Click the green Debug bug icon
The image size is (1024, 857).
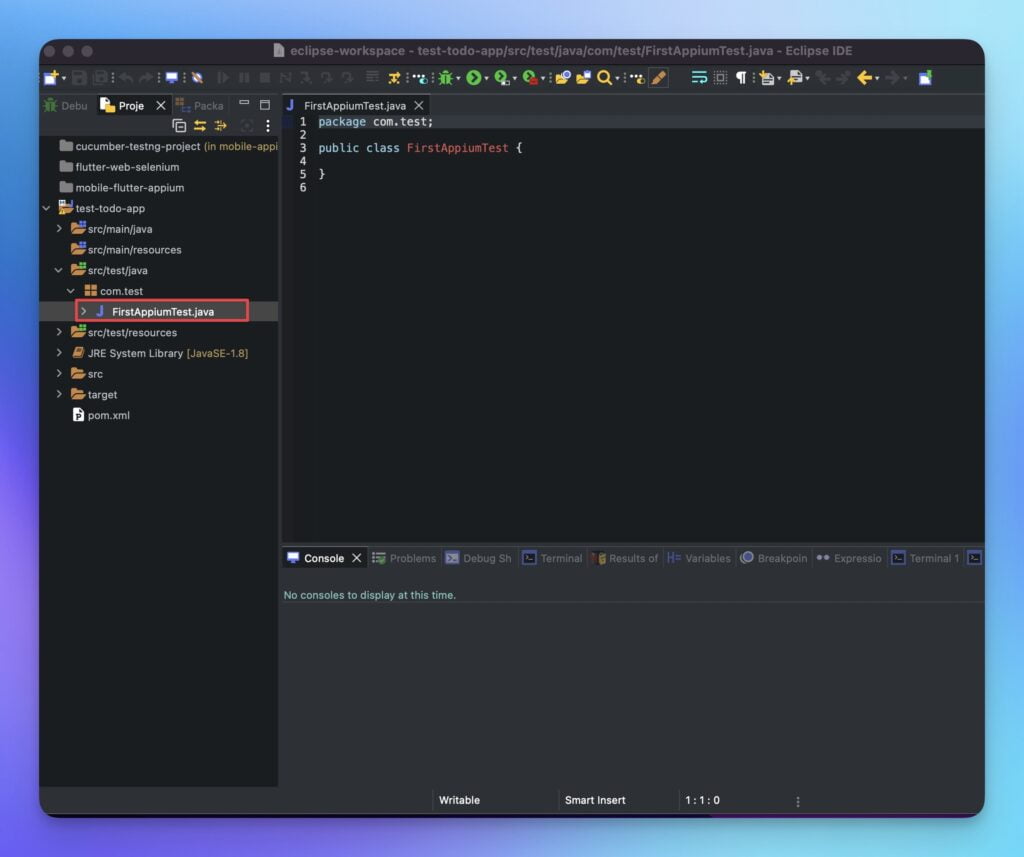pos(446,78)
